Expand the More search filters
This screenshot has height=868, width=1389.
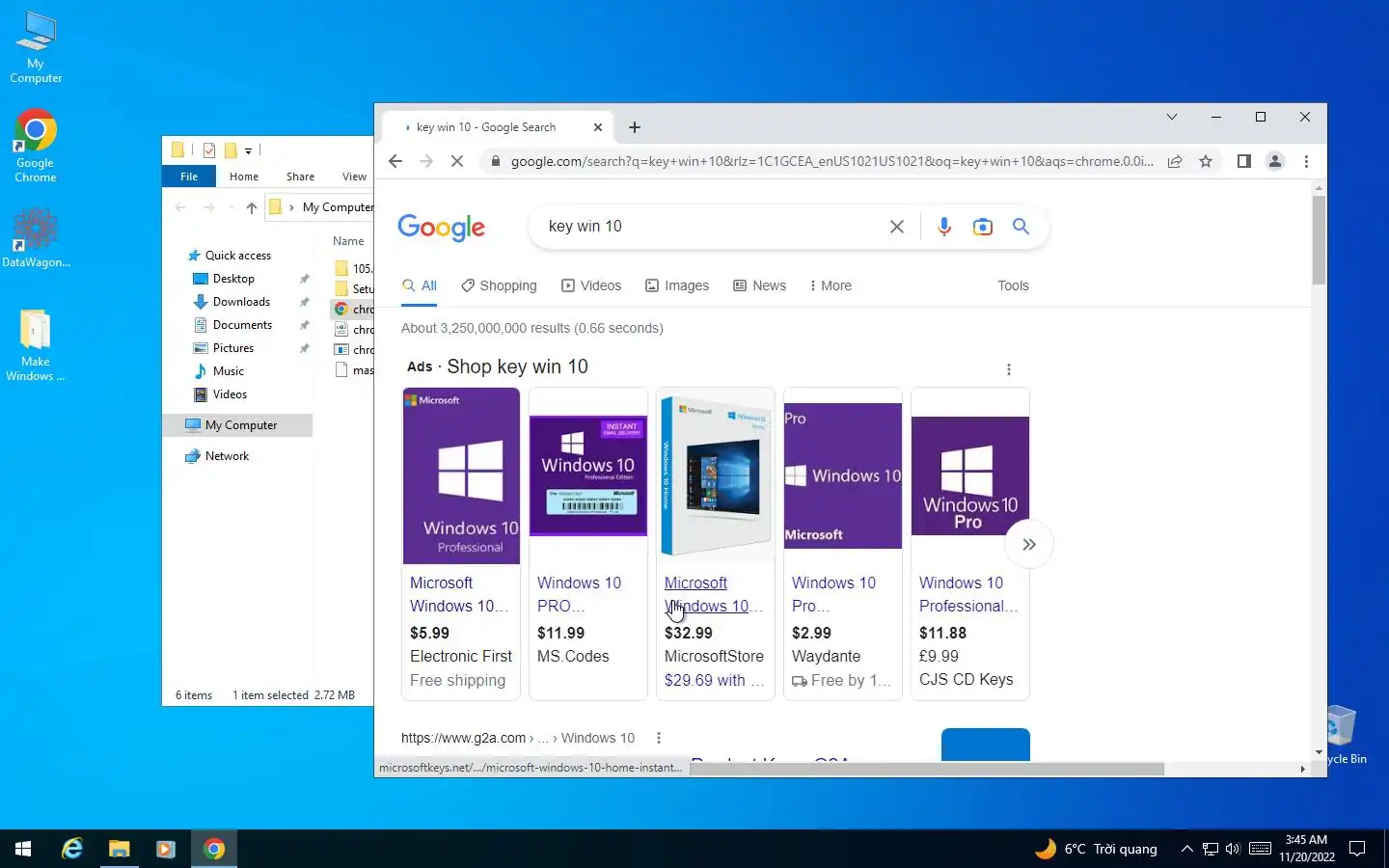click(831, 285)
